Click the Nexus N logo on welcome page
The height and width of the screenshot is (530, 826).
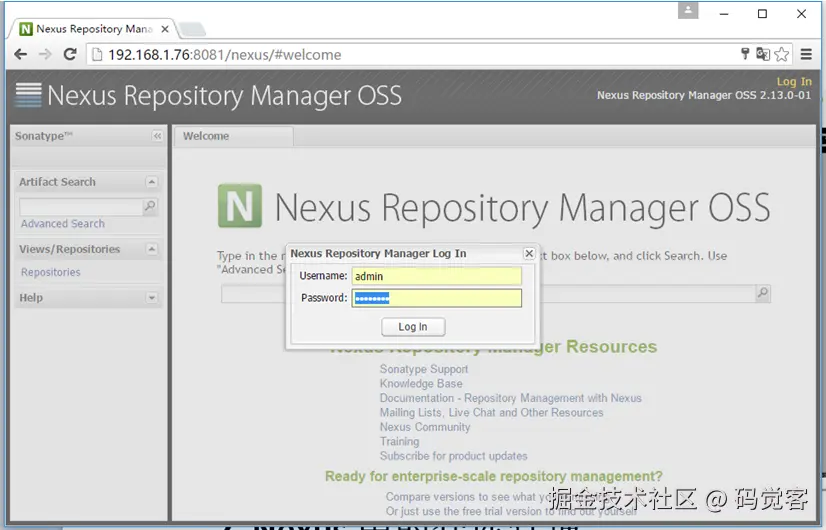(x=240, y=205)
